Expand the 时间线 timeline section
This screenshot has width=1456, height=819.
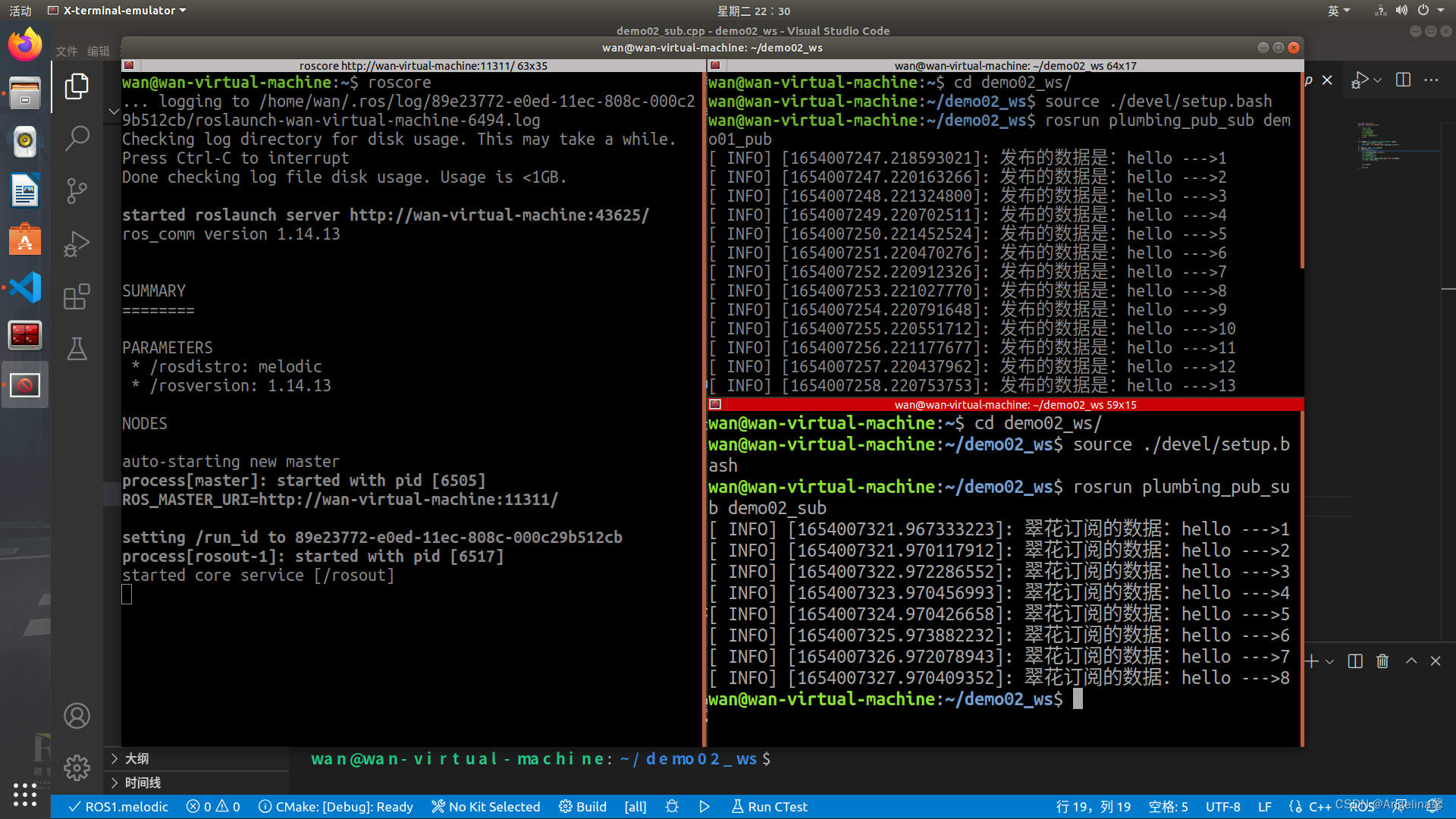143,783
